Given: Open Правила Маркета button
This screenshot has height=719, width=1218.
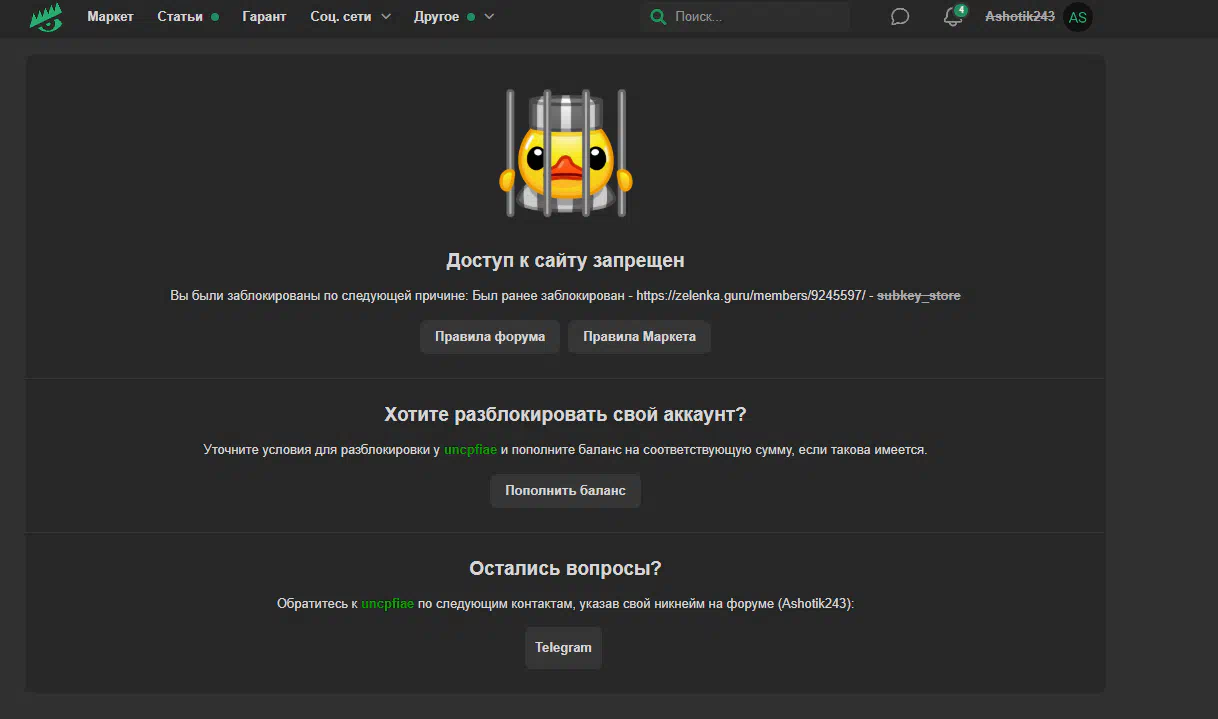Looking at the screenshot, I should (x=640, y=337).
